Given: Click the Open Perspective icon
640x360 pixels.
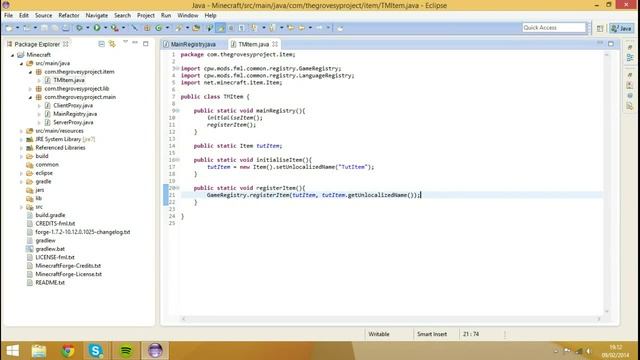Looking at the screenshot, I should click(600, 28).
